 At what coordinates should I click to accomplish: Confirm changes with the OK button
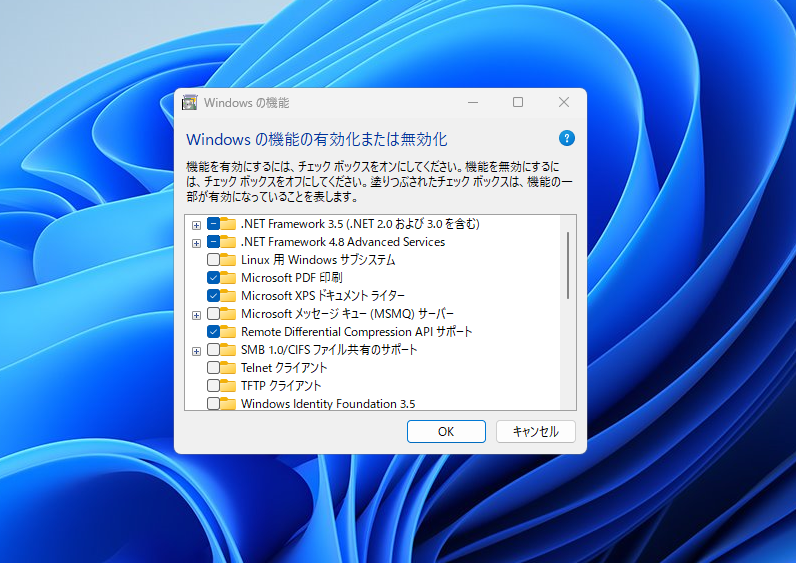click(446, 432)
